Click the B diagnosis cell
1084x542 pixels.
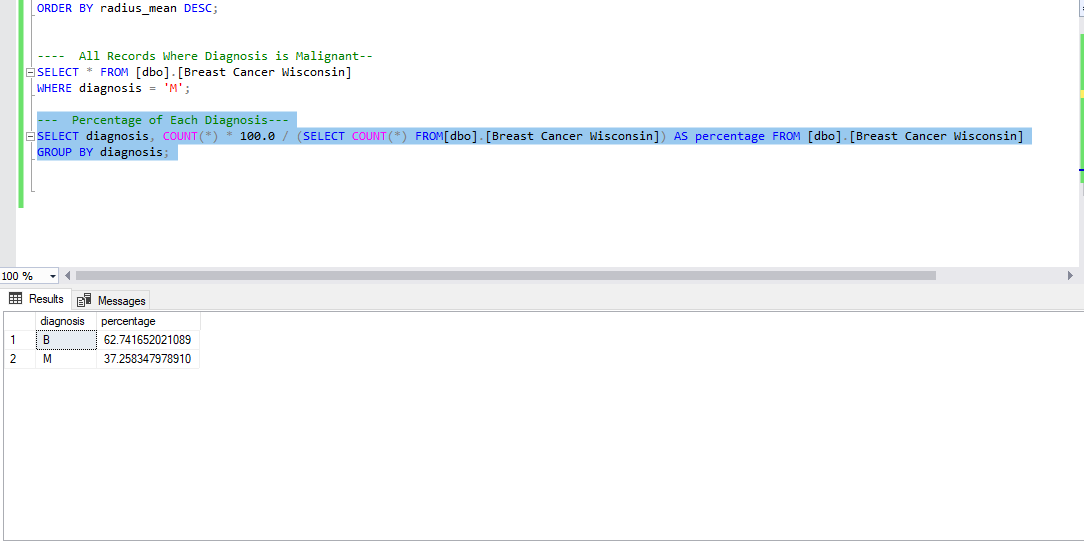coord(66,340)
